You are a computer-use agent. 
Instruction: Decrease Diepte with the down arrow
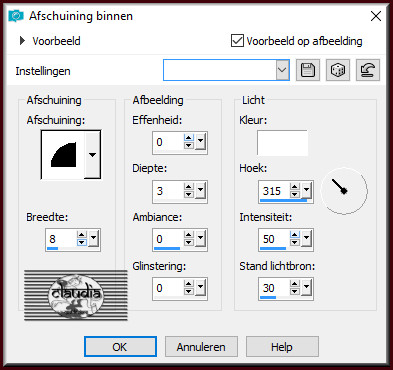pos(189,195)
